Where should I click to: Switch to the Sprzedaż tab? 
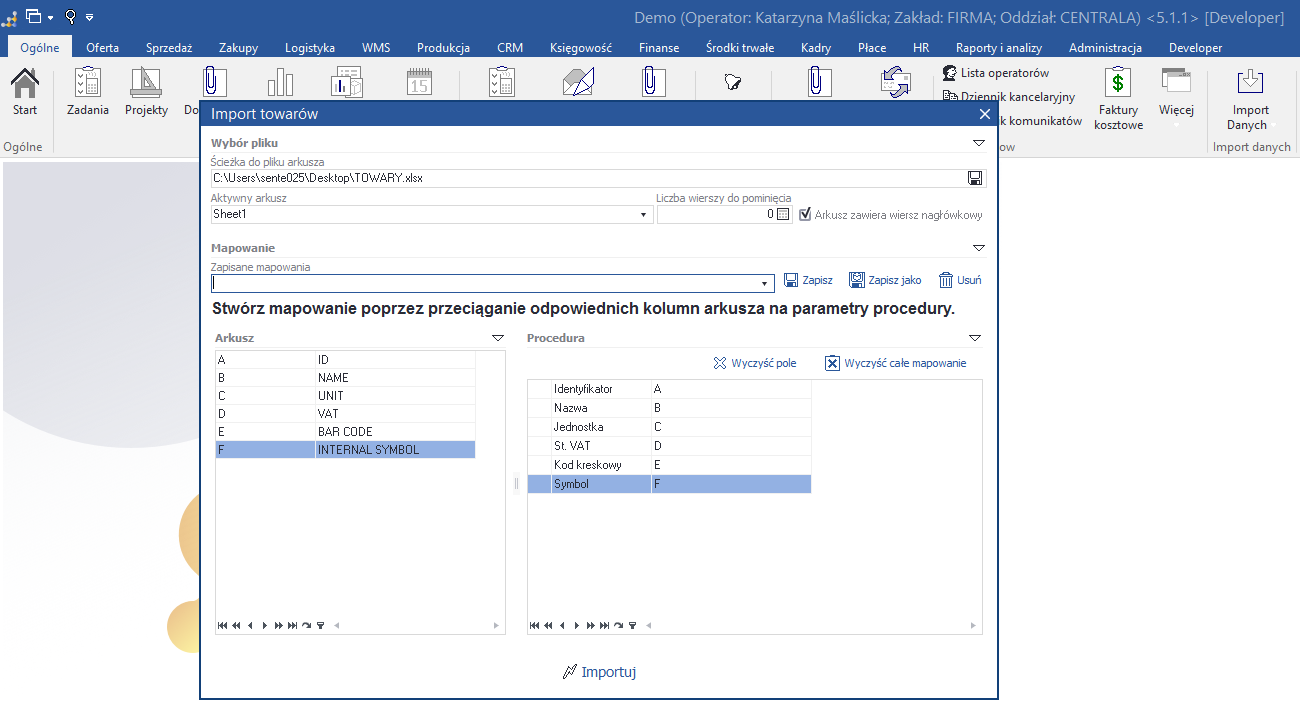pyautogui.click(x=169, y=47)
